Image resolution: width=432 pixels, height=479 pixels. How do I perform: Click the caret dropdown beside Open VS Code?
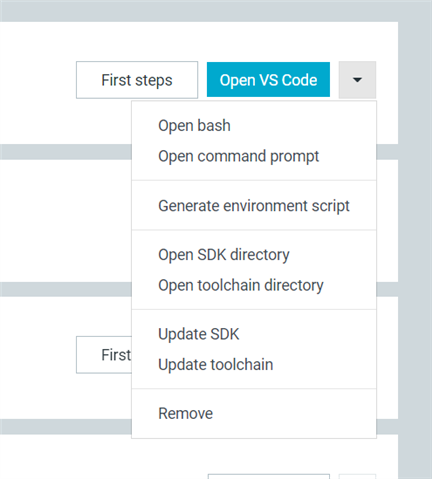click(x=357, y=80)
